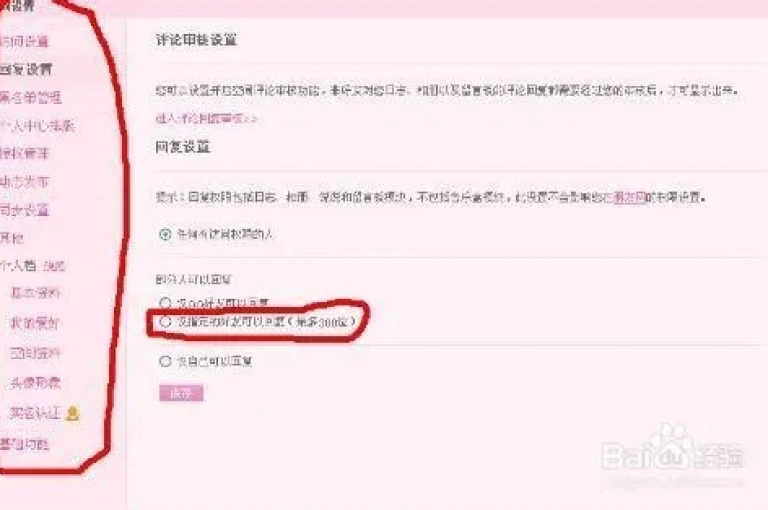Open the 朋友网 link in hint text
Screen dimensions: 768x510
(x=629, y=197)
